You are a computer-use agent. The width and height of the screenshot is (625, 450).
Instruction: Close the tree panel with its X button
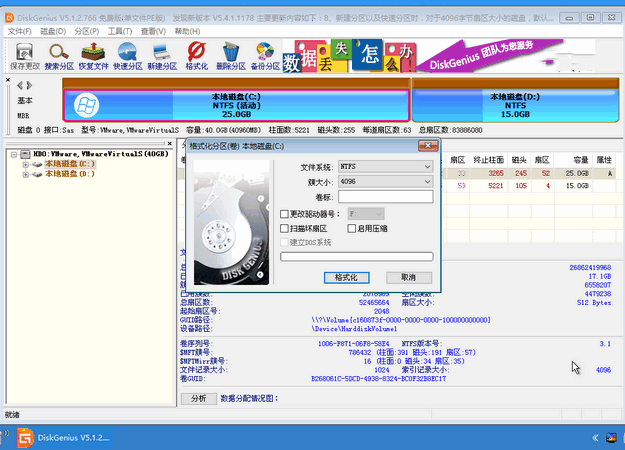[x=170, y=143]
